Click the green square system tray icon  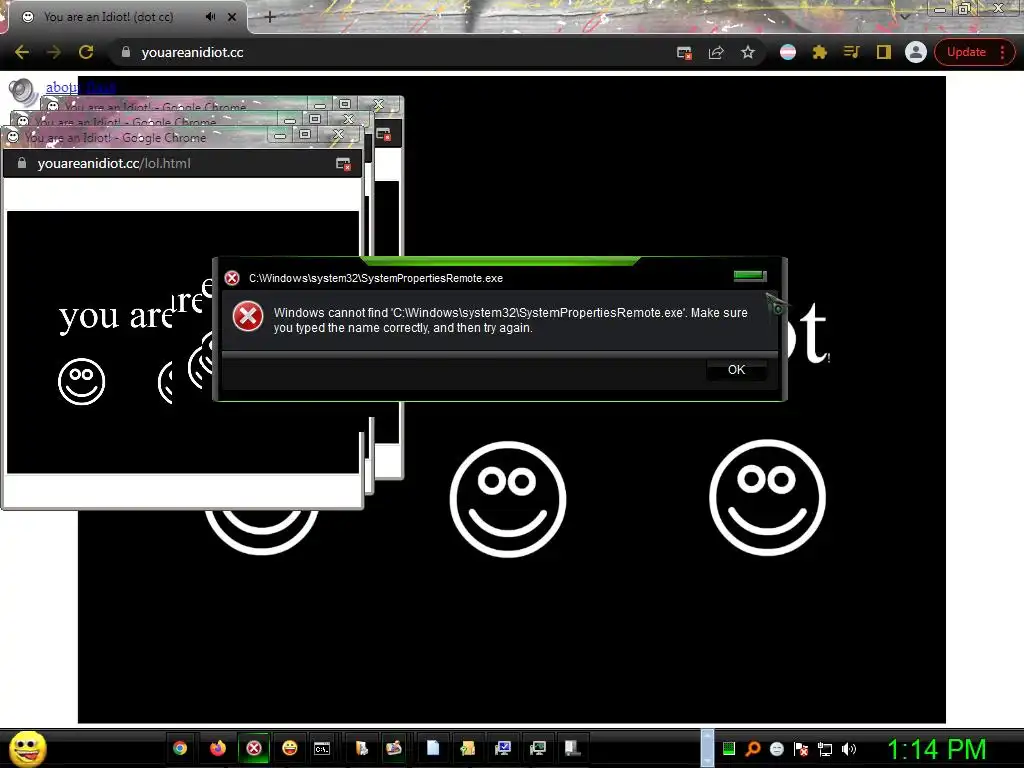(x=729, y=749)
